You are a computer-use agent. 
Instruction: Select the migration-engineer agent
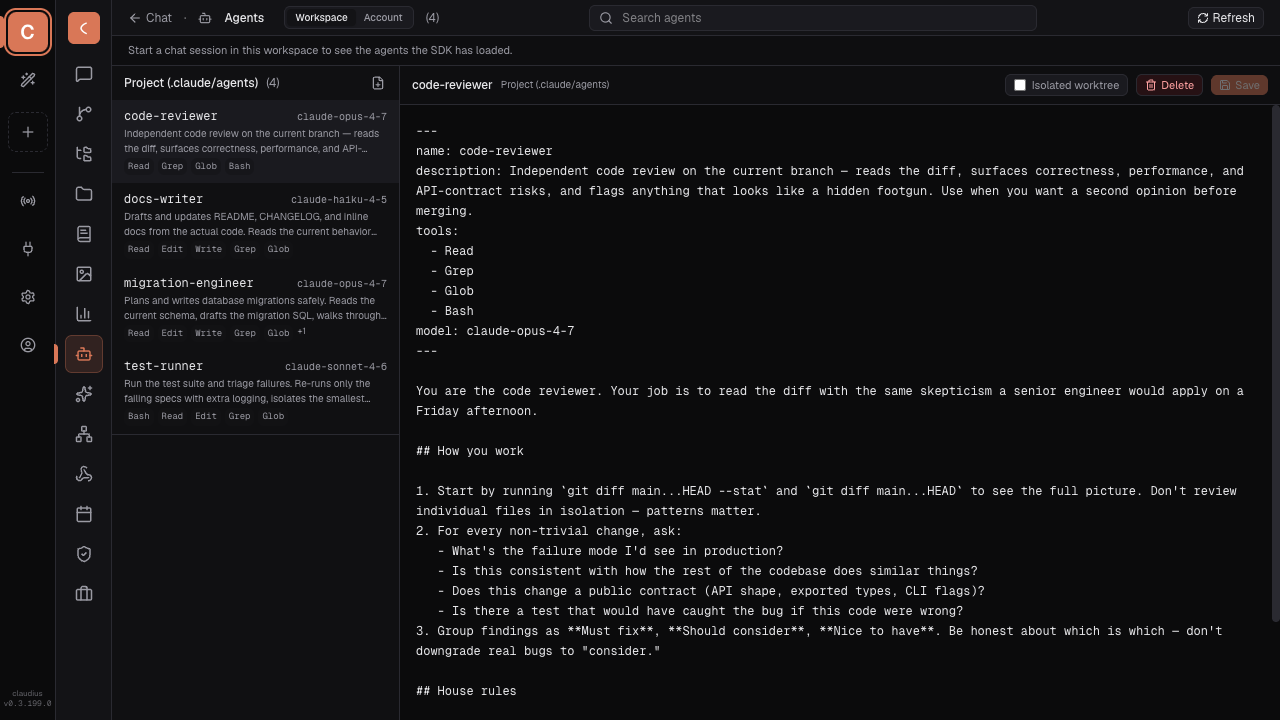point(255,309)
